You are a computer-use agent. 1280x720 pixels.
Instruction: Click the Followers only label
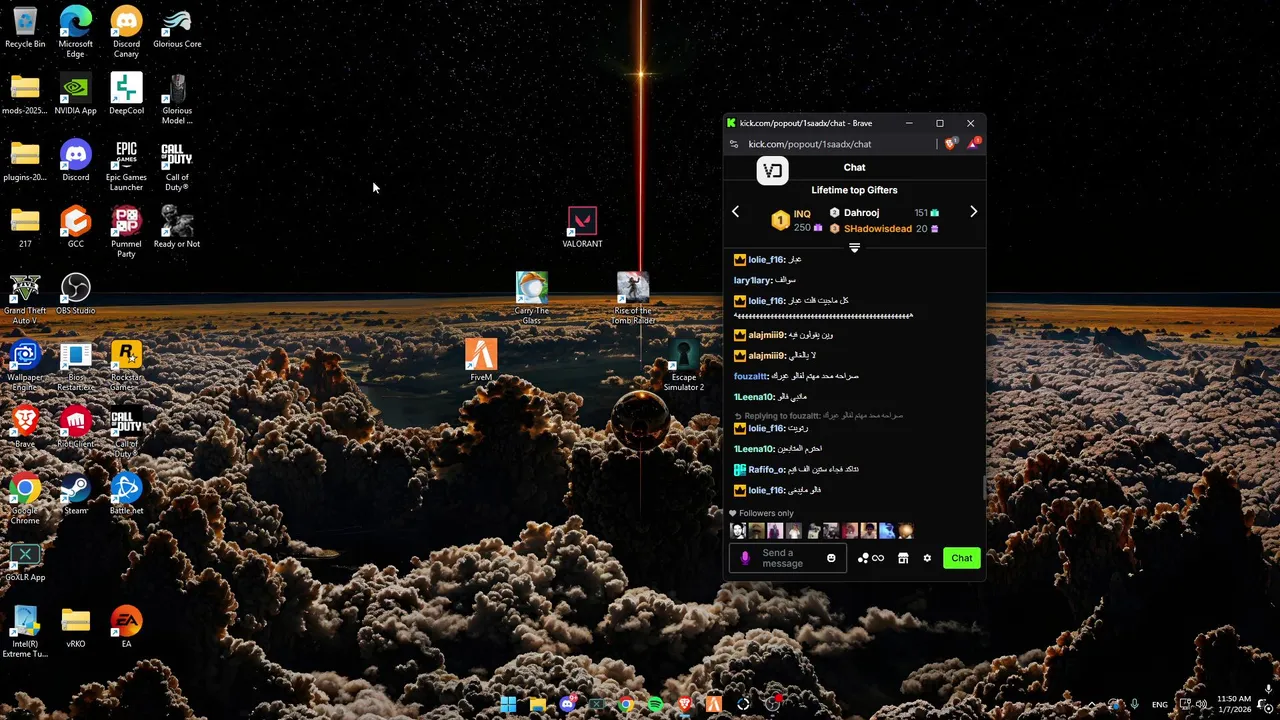click(x=766, y=513)
